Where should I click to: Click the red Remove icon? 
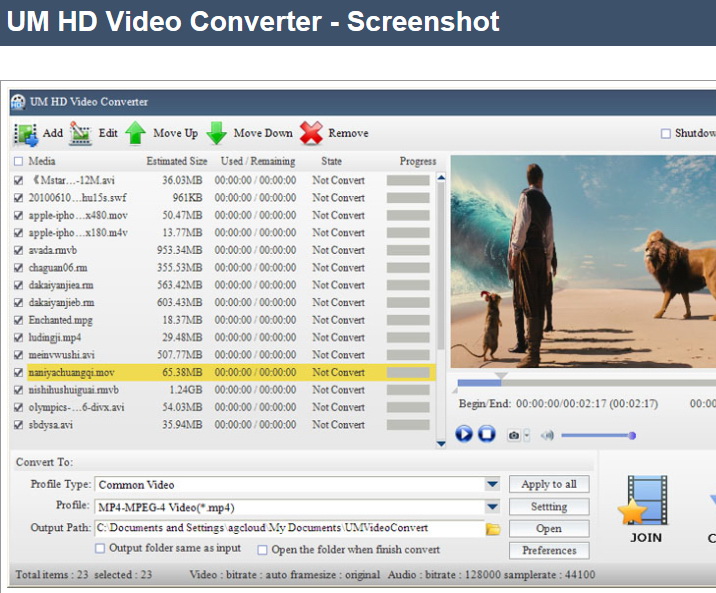point(311,133)
